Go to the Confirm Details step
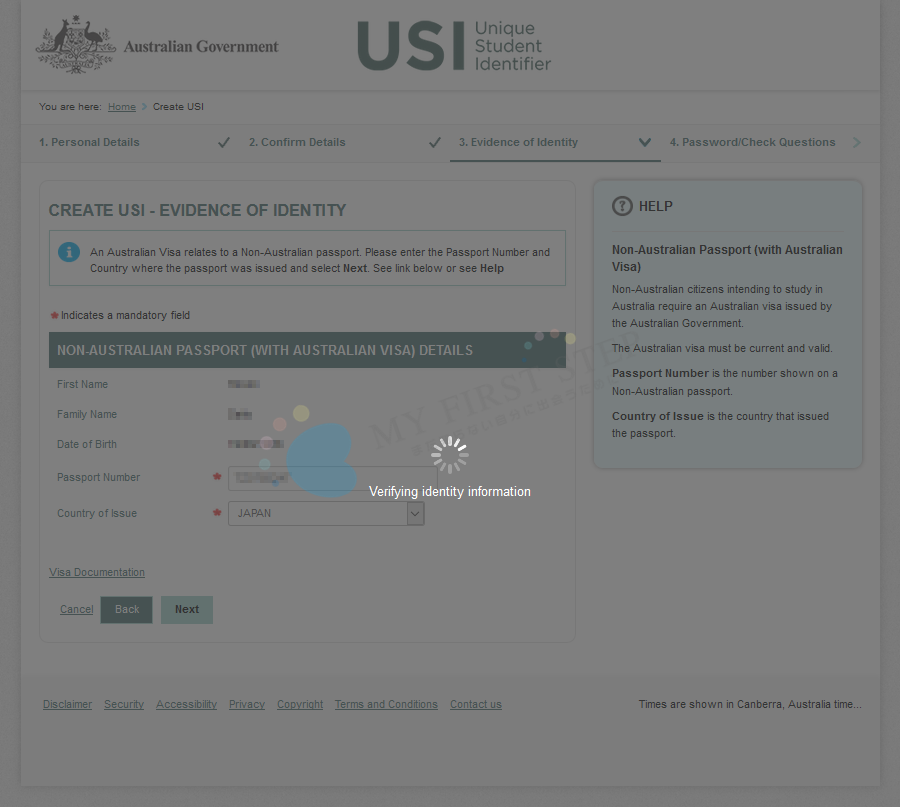 (297, 142)
